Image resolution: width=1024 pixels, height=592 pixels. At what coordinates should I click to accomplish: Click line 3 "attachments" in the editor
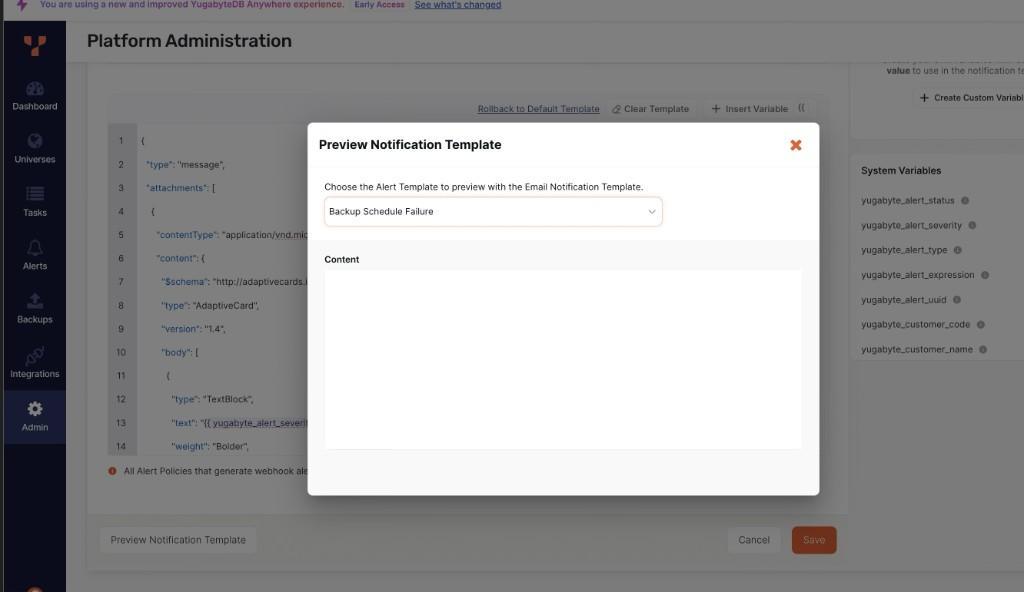click(x=180, y=188)
